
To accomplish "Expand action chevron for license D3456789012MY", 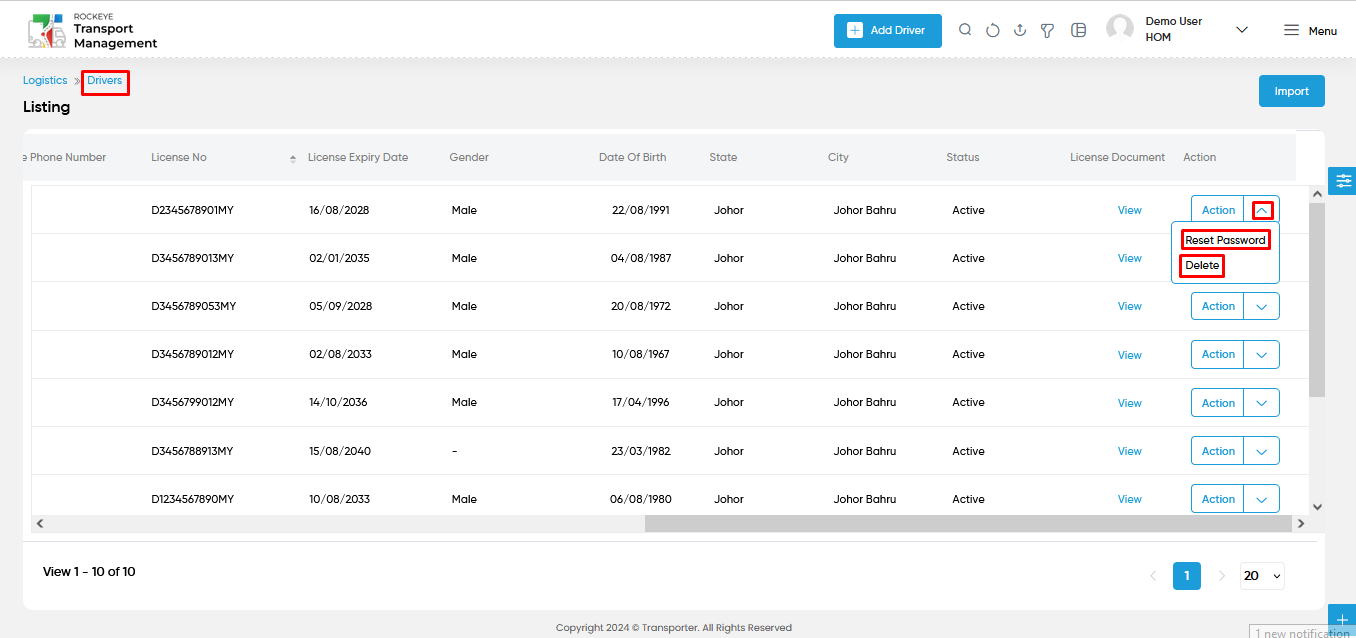I will [x=1261, y=354].
